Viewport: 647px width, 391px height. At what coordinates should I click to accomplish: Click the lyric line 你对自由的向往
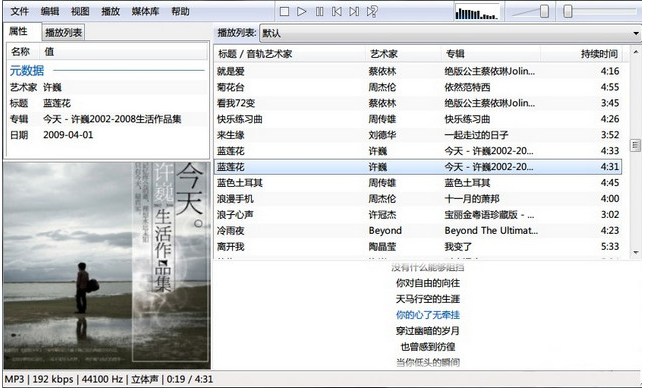pyautogui.click(x=428, y=283)
